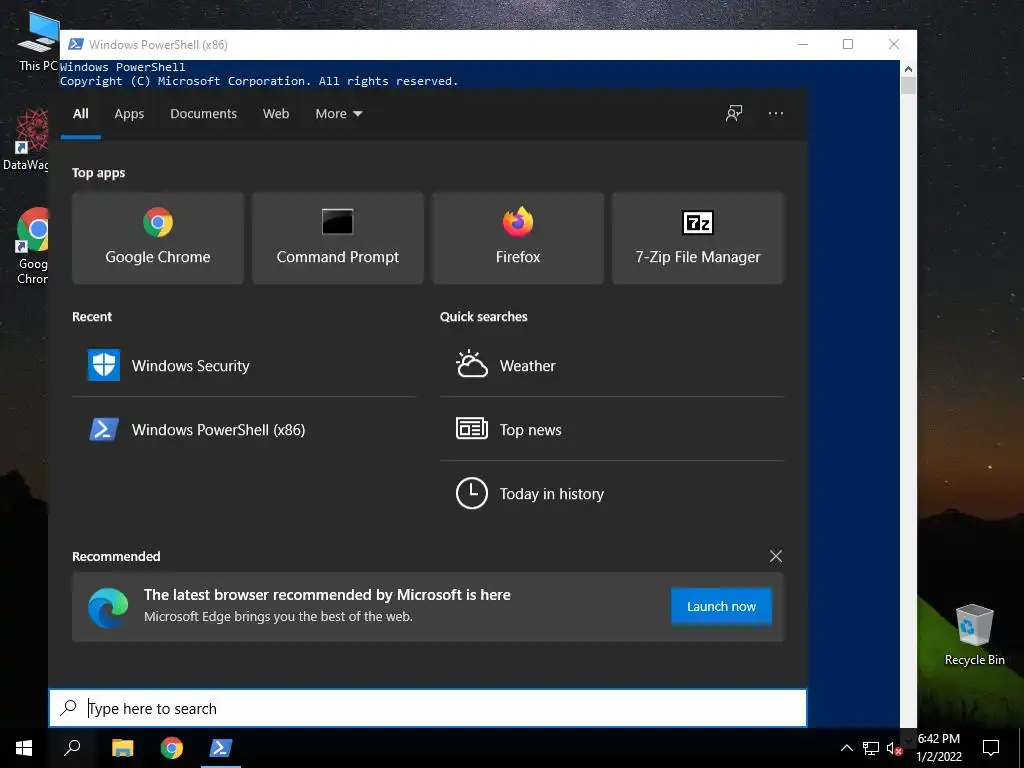
Task: Expand the More filter dropdown
Action: click(x=338, y=114)
